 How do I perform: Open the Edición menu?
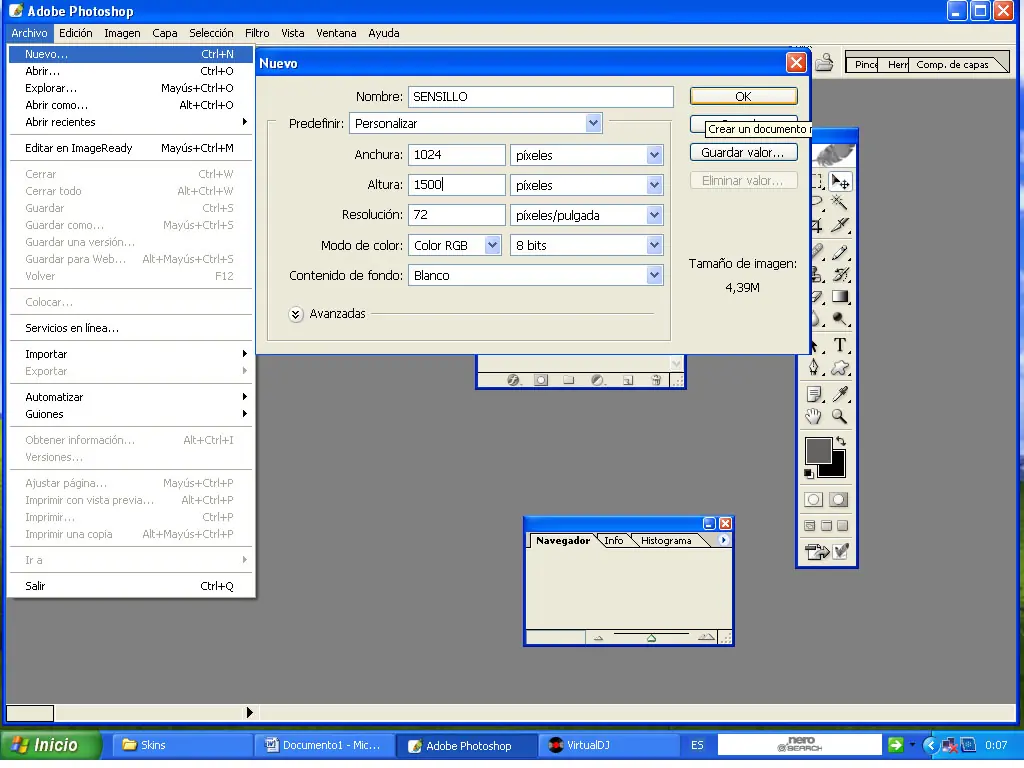(x=76, y=33)
